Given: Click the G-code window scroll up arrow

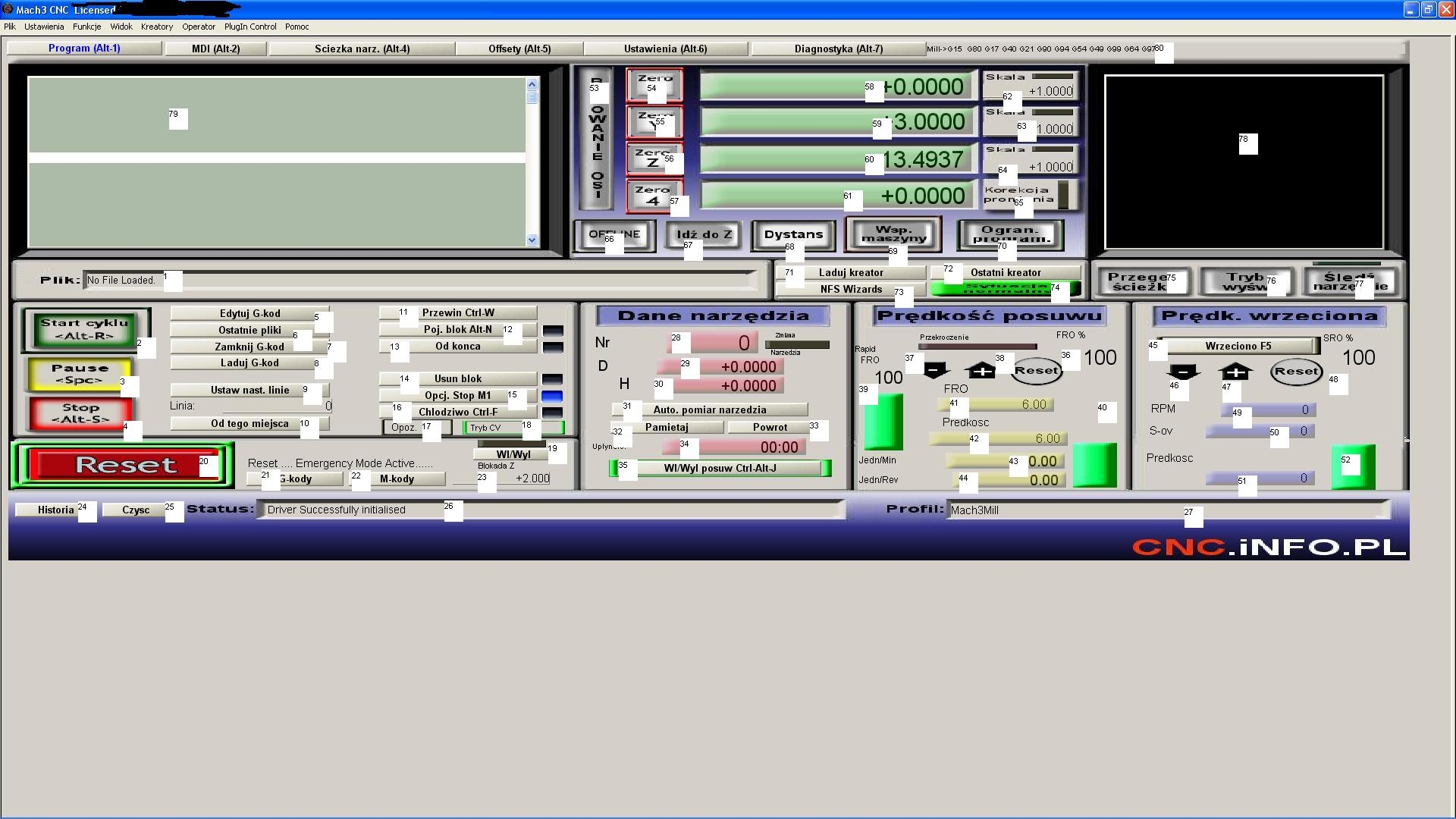Looking at the screenshot, I should [x=532, y=85].
